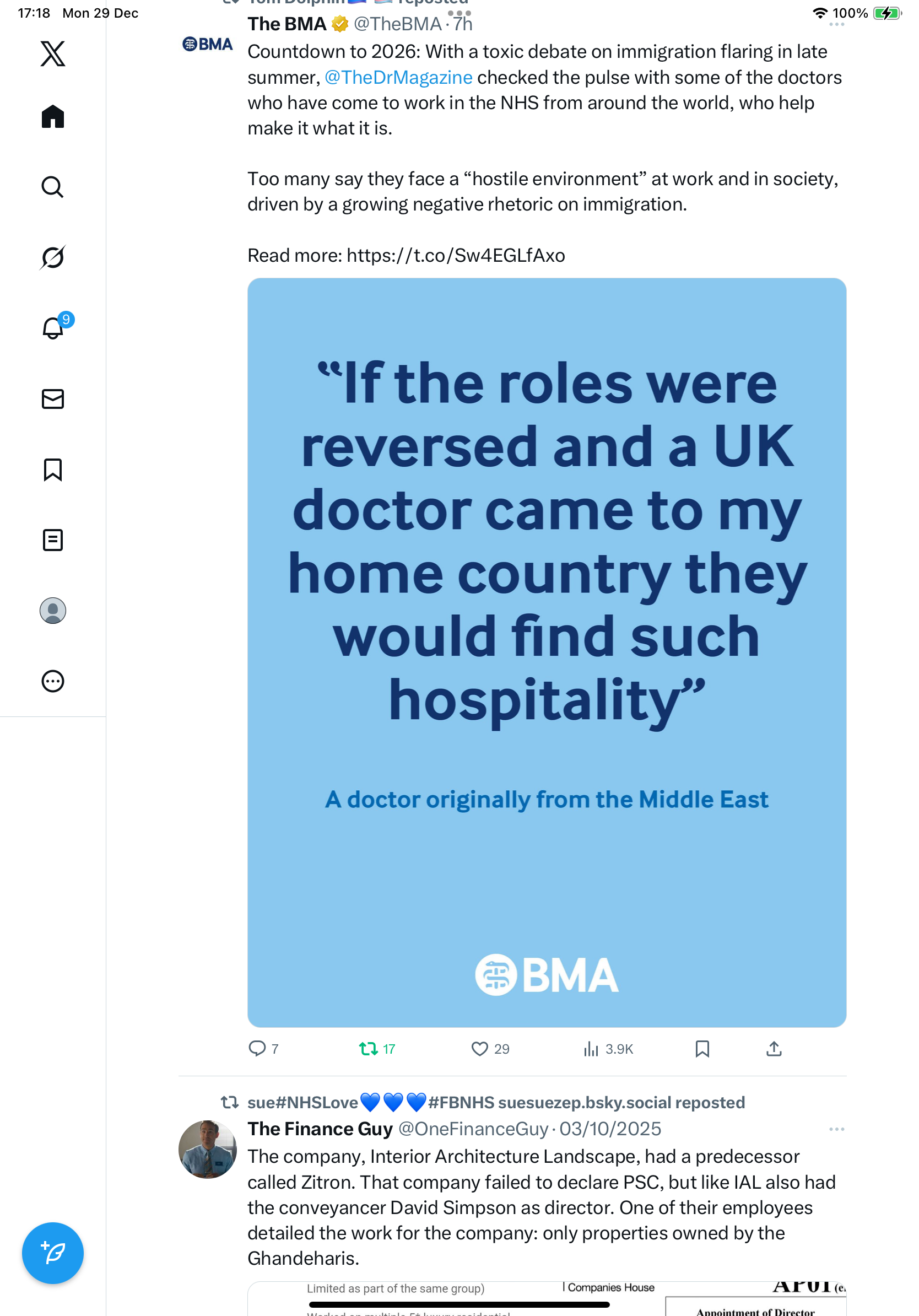Open the Search page
The image size is (919, 1316).
point(53,187)
